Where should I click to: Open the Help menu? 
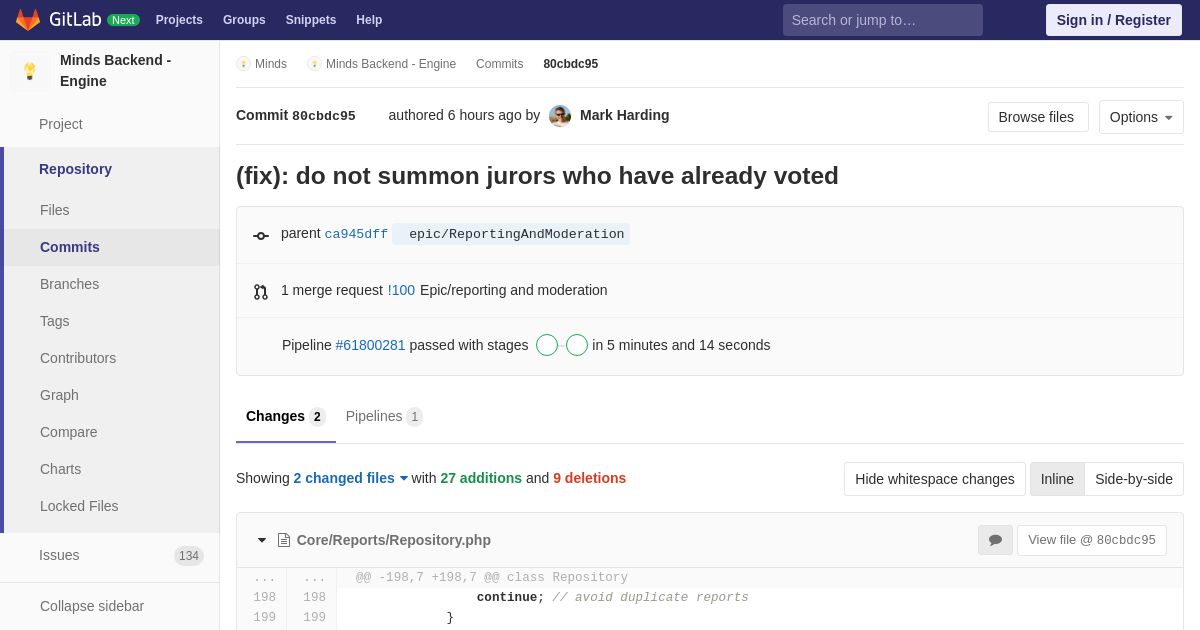(369, 20)
